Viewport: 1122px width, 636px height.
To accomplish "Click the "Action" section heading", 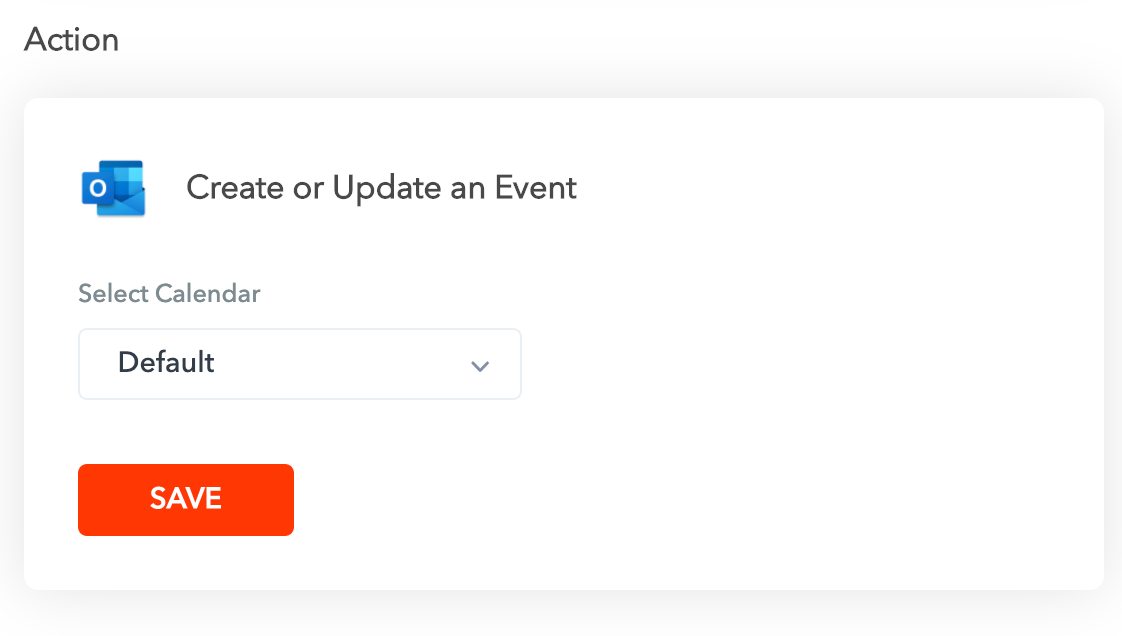I will [x=71, y=40].
